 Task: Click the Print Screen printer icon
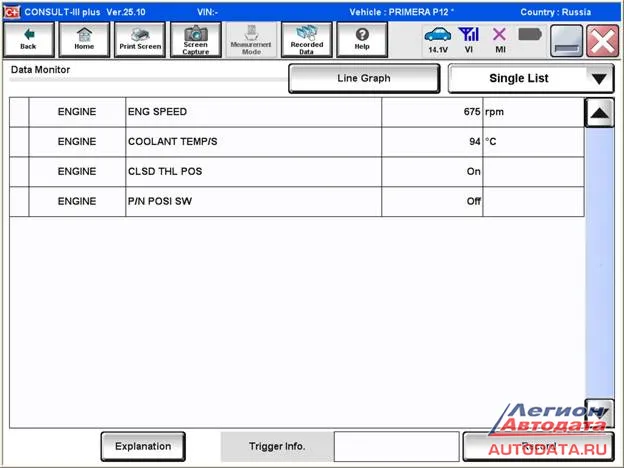point(140,40)
